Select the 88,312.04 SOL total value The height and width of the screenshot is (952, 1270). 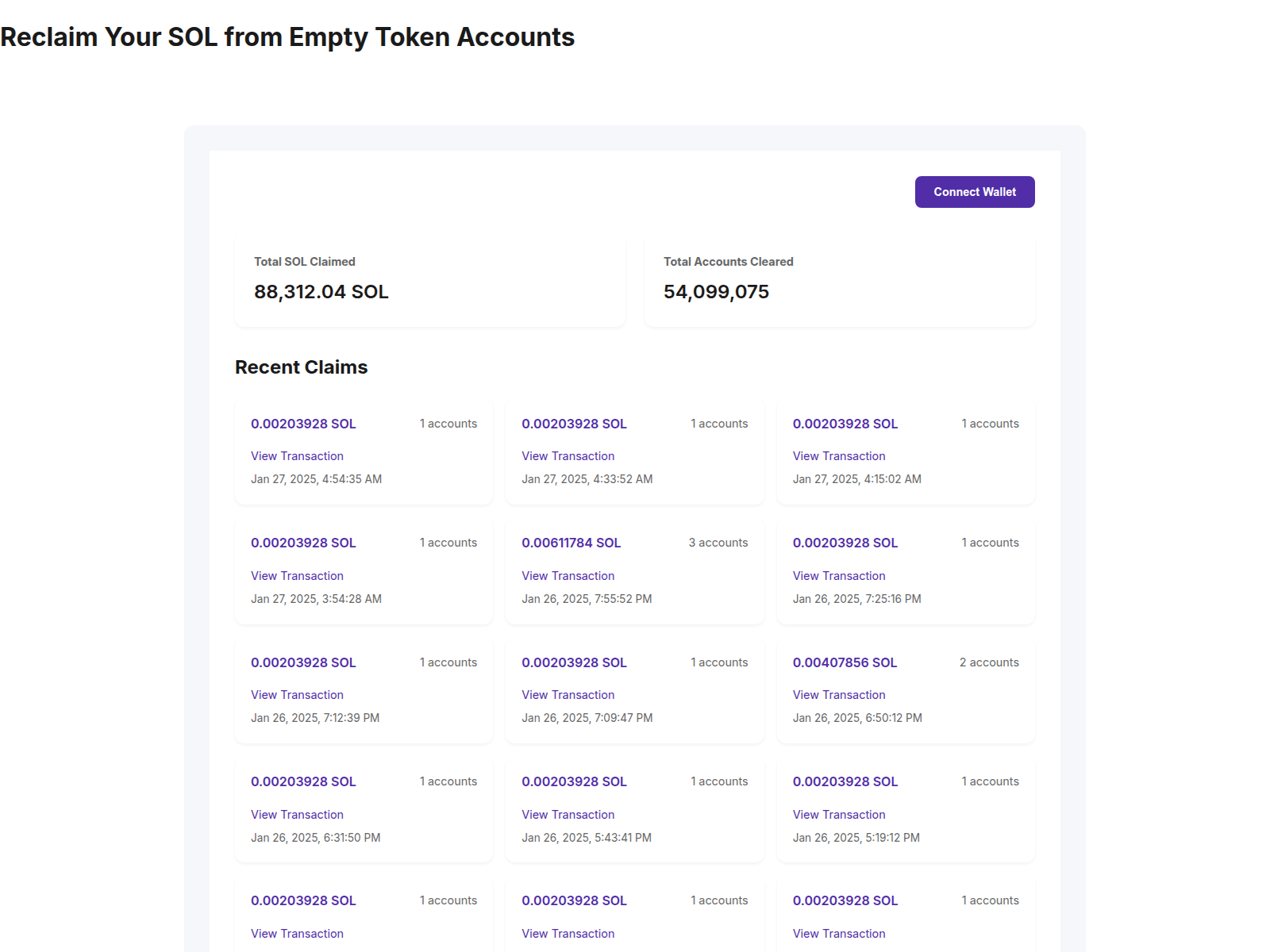coord(321,292)
